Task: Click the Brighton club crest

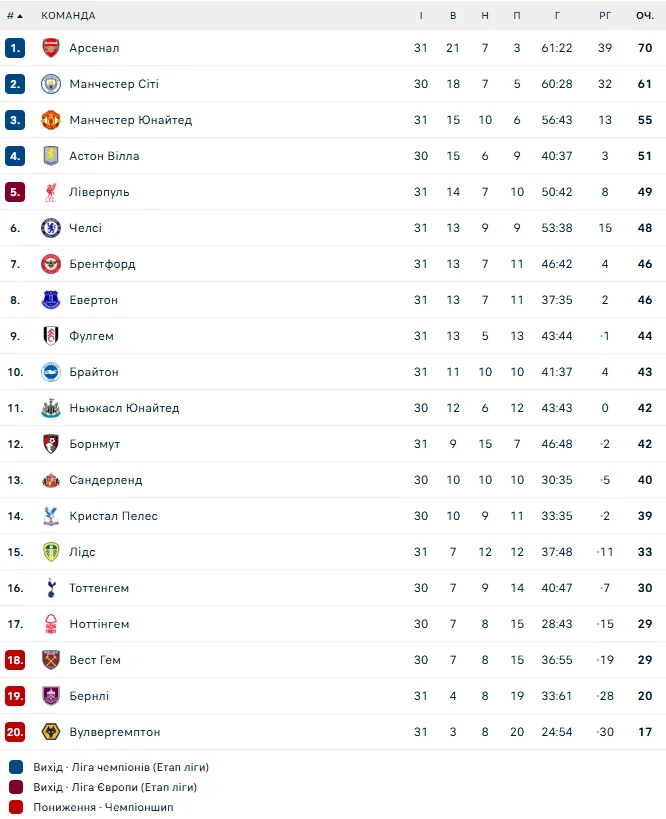Action: pyautogui.click(x=51, y=372)
